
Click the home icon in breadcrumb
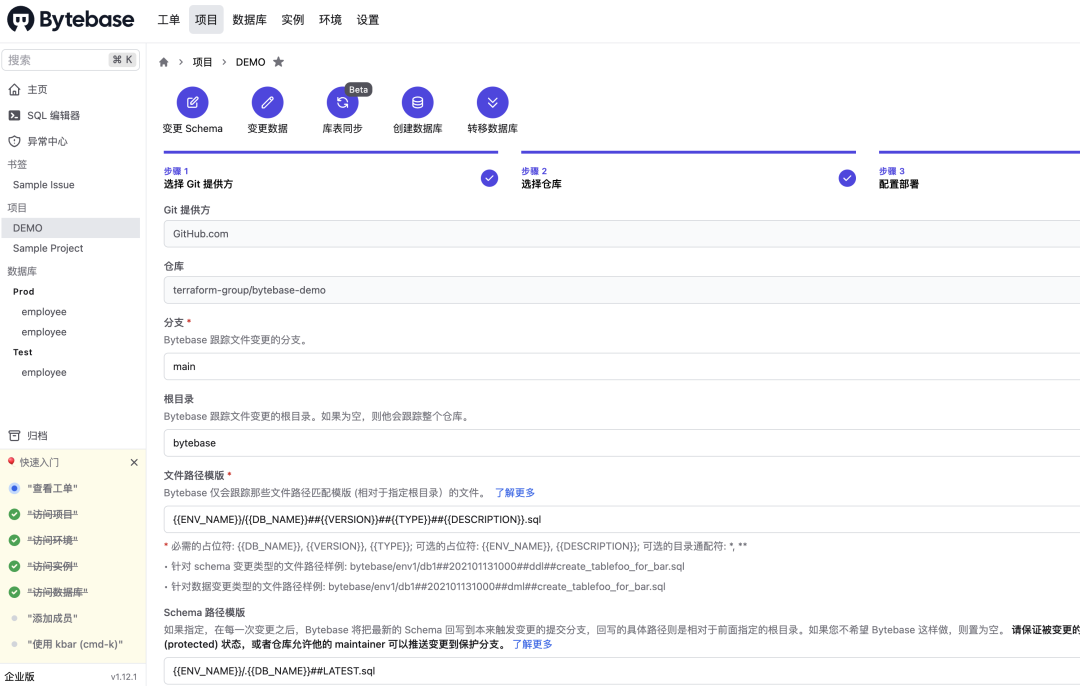(164, 62)
